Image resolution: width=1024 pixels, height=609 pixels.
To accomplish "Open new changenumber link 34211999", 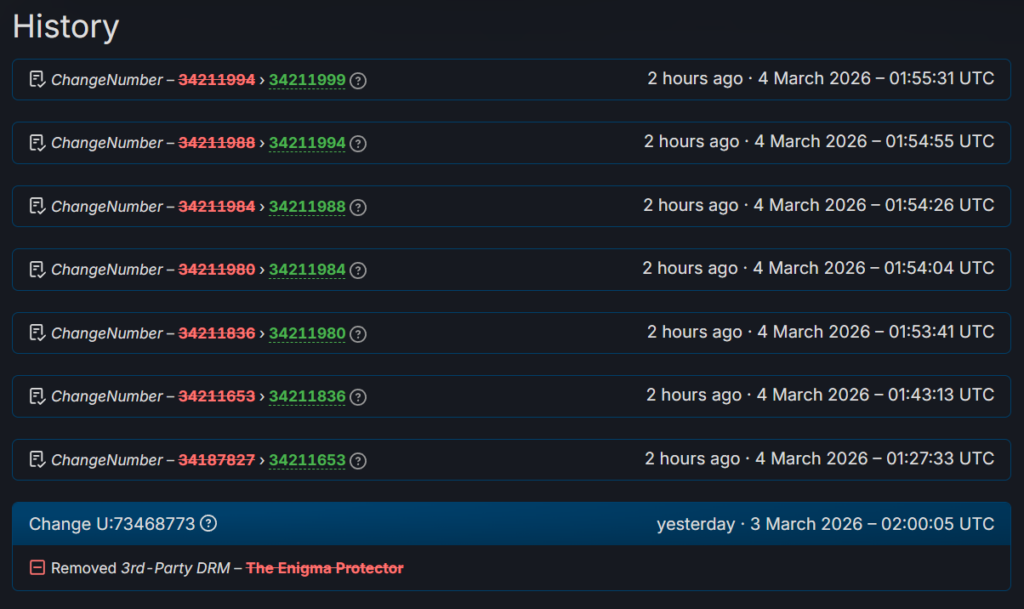I will 307,80.
